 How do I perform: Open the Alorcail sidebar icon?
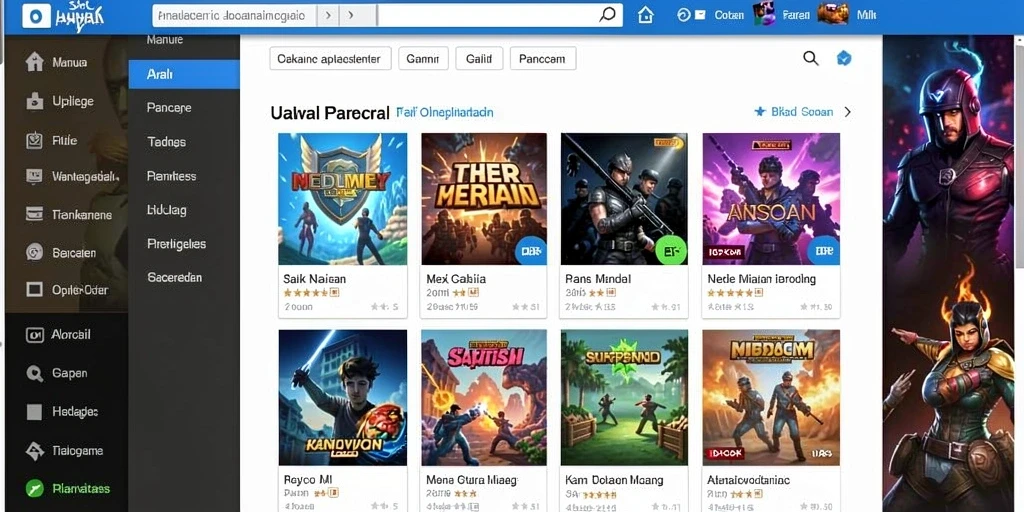[x=34, y=335]
